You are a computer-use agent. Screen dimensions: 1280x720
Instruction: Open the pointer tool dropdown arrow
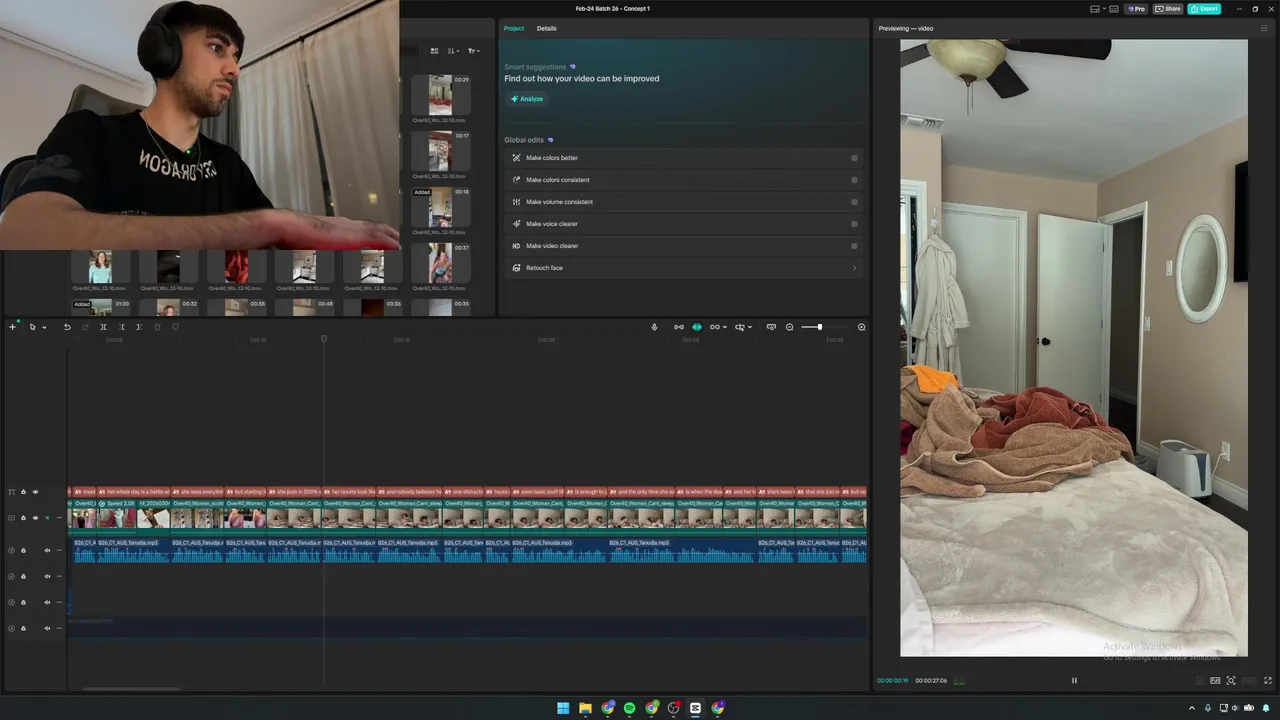coord(44,327)
